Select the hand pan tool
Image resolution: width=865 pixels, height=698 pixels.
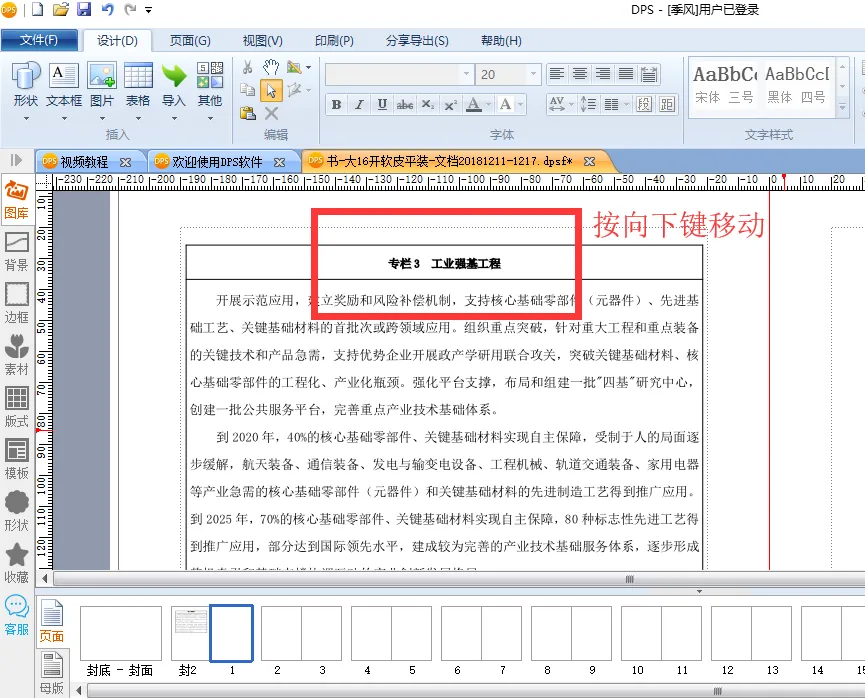(x=271, y=67)
